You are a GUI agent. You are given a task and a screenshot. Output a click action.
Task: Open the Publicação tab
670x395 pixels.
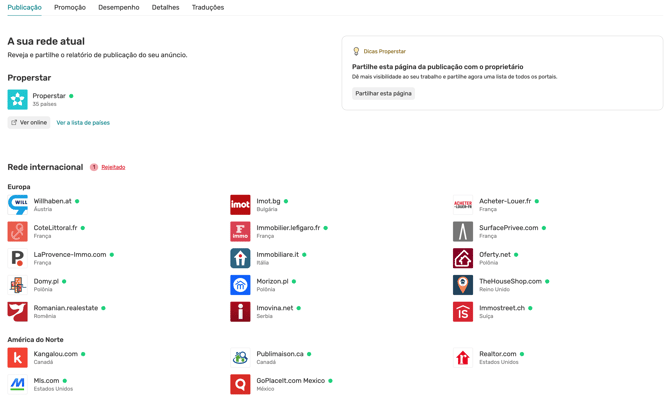24,7
